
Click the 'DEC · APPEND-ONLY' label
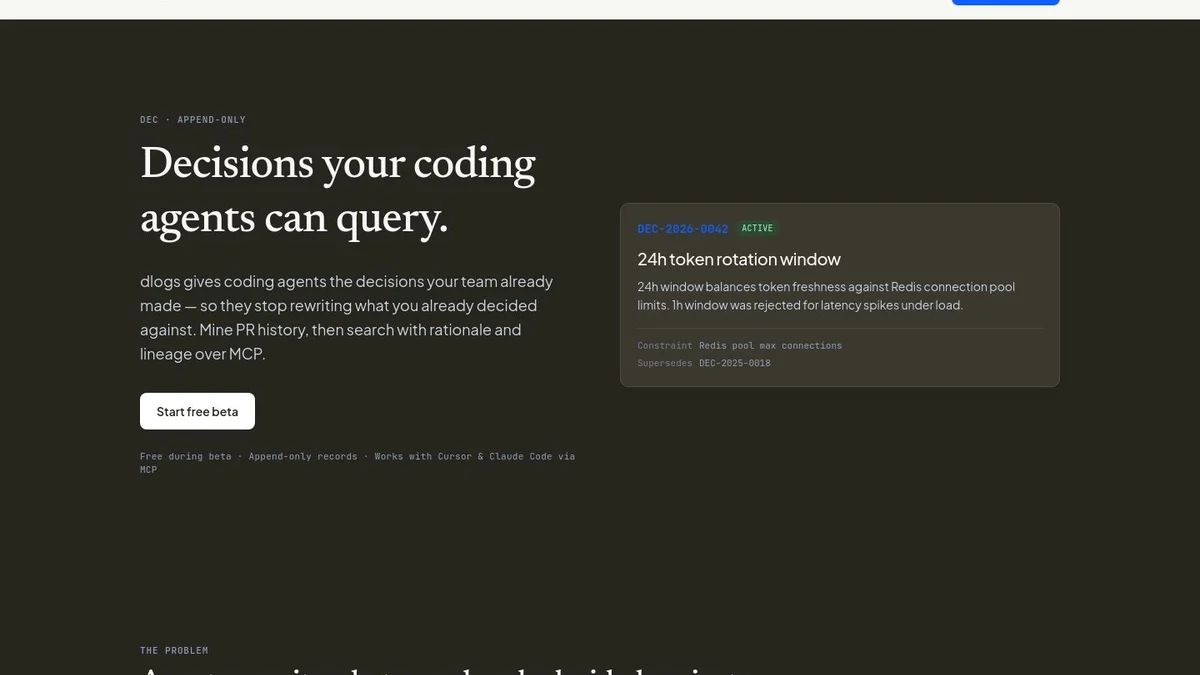click(193, 120)
